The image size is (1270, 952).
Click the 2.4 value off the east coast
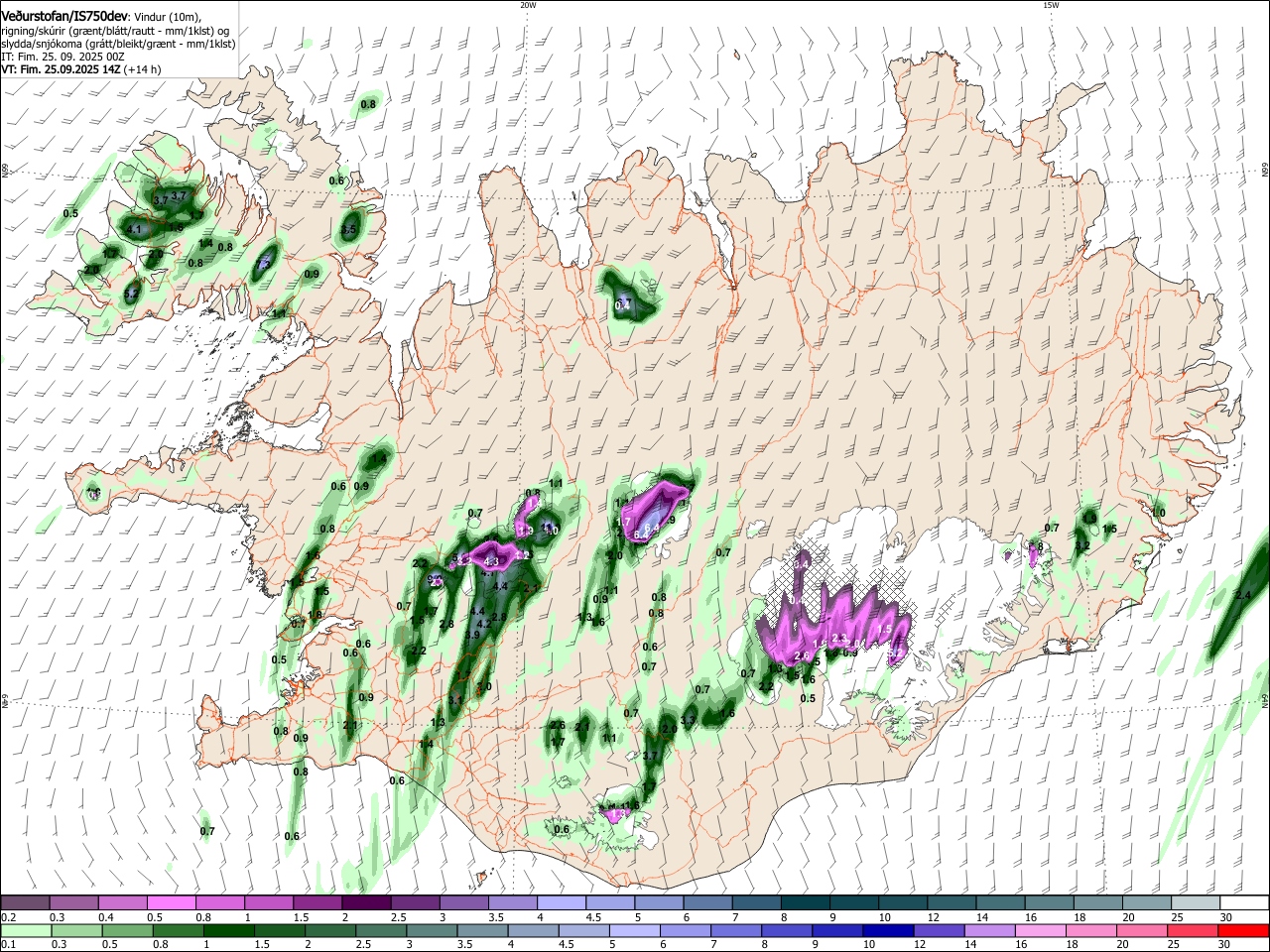[1244, 595]
